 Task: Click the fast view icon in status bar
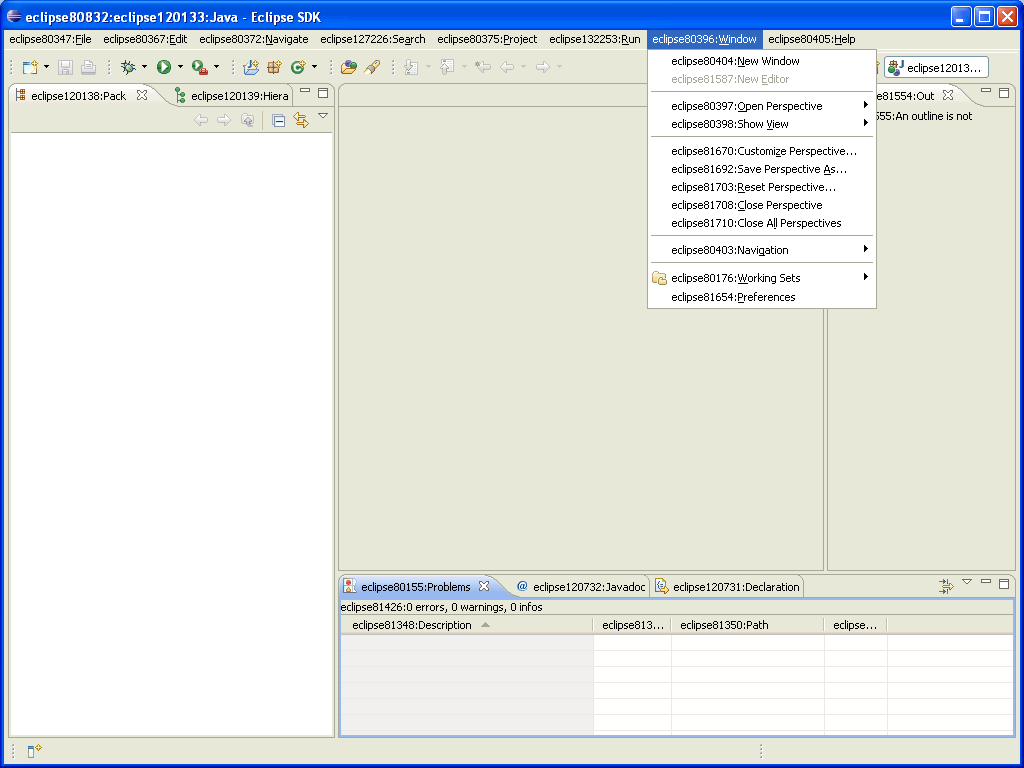[34, 751]
